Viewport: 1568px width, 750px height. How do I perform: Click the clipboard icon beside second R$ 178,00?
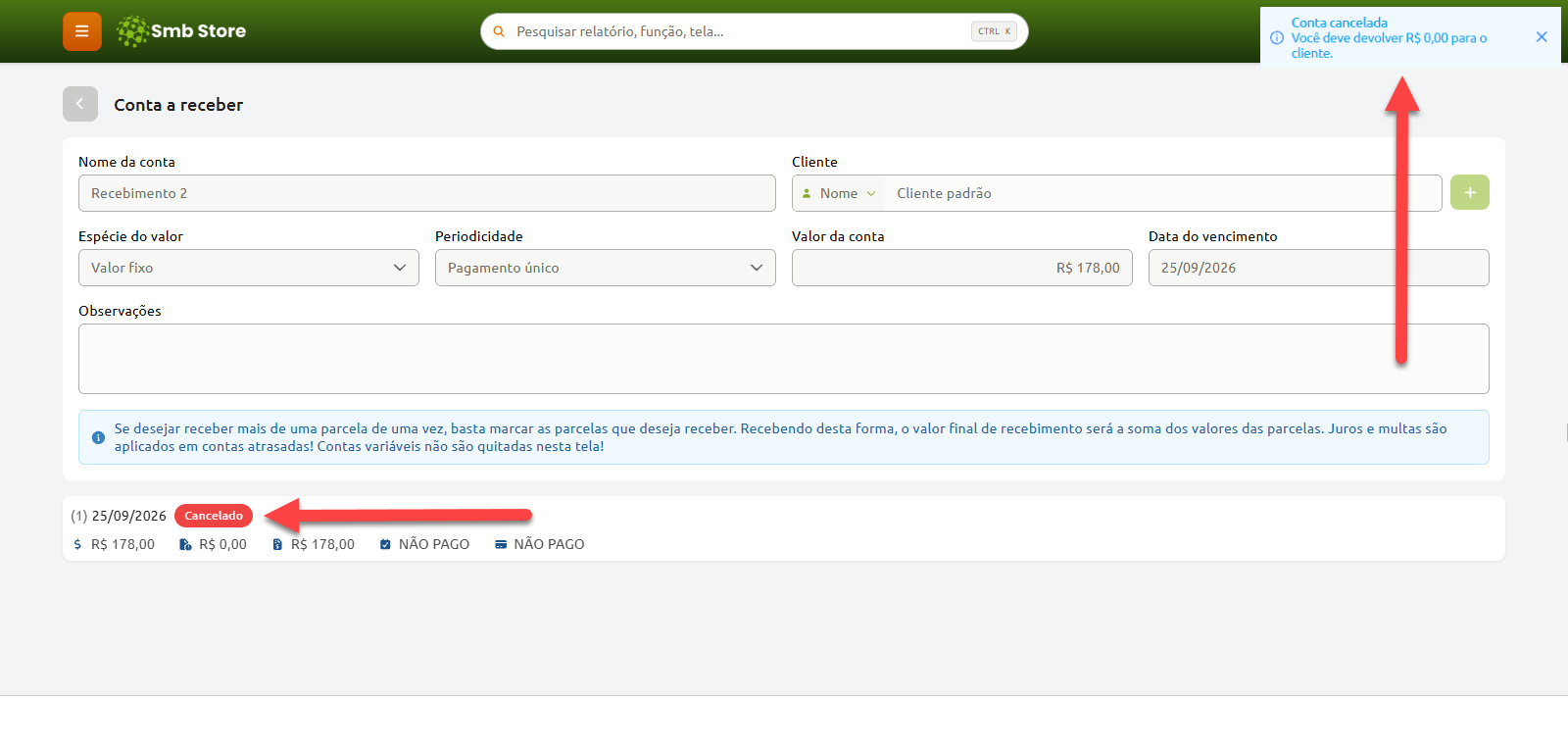pyautogui.click(x=277, y=544)
